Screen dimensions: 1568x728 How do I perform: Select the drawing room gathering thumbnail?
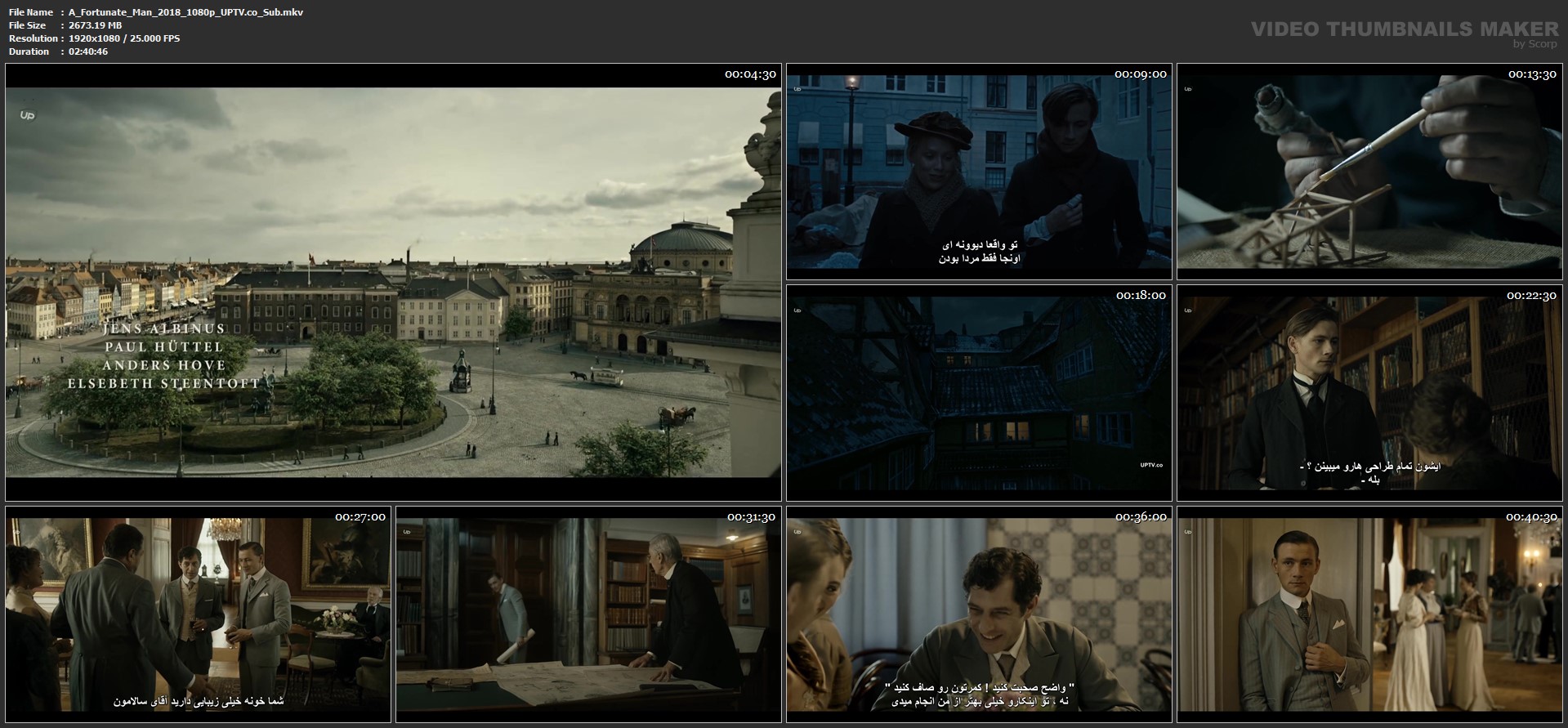coord(199,614)
